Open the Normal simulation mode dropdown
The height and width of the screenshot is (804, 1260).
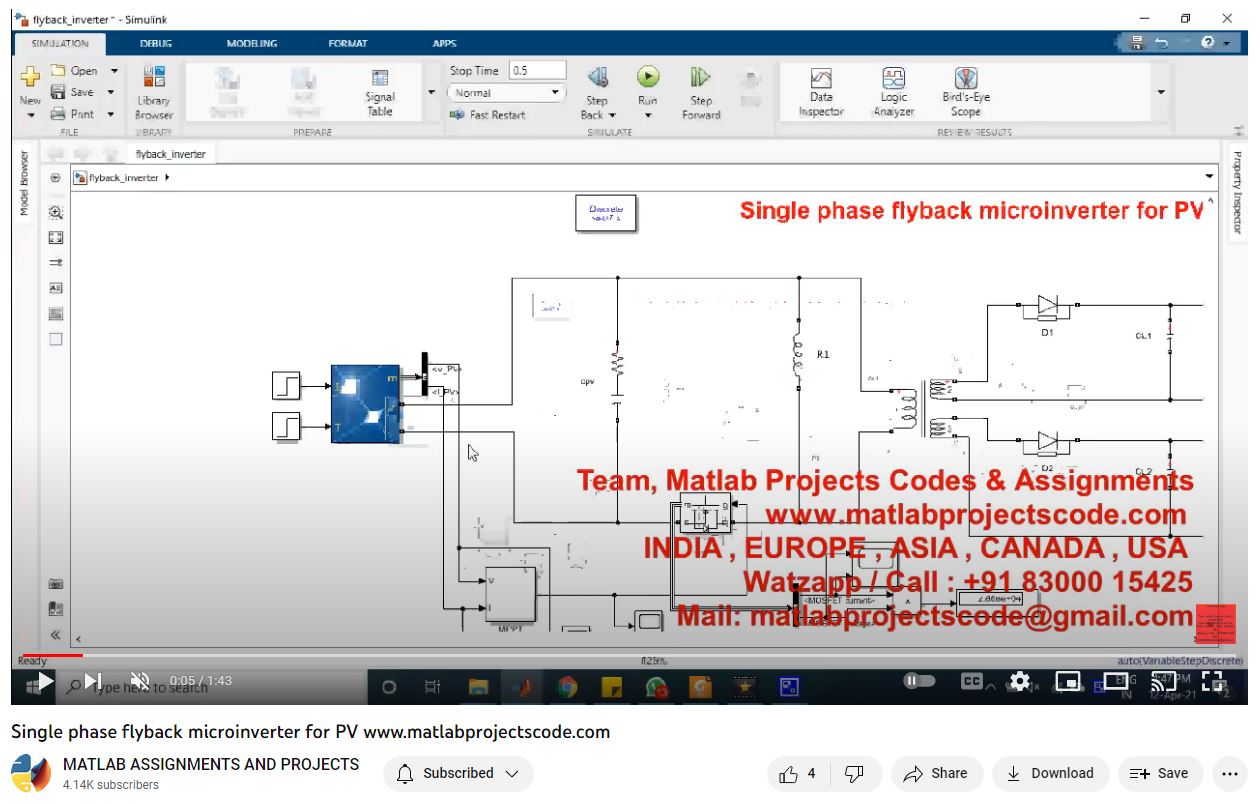click(507, 93)
